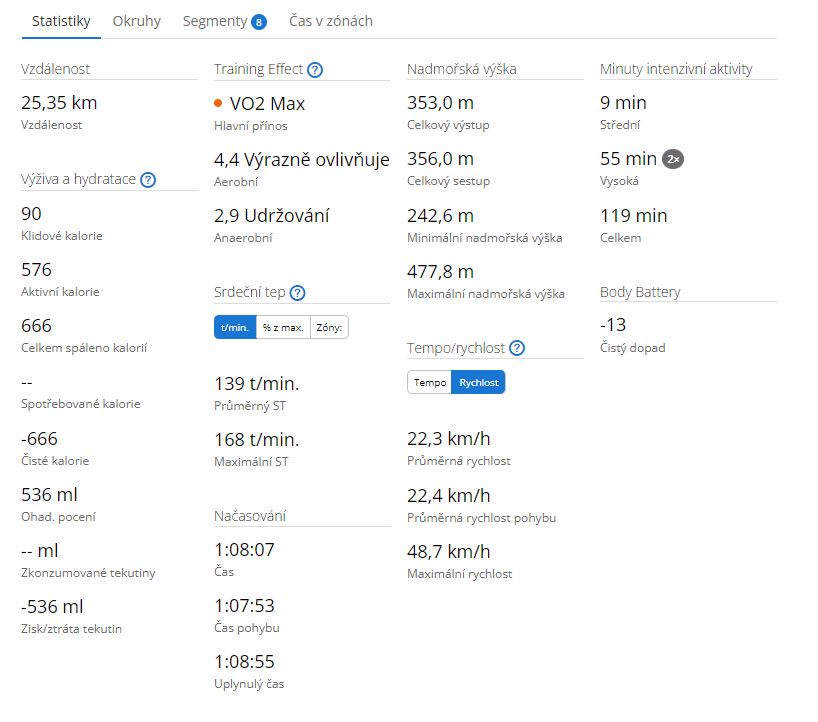Image resolution: width=818 pixels, height=722 pixels.
Task: Click the 4,4 Výrazně ovlivňuje aerobic value
Action: (301, 159)
